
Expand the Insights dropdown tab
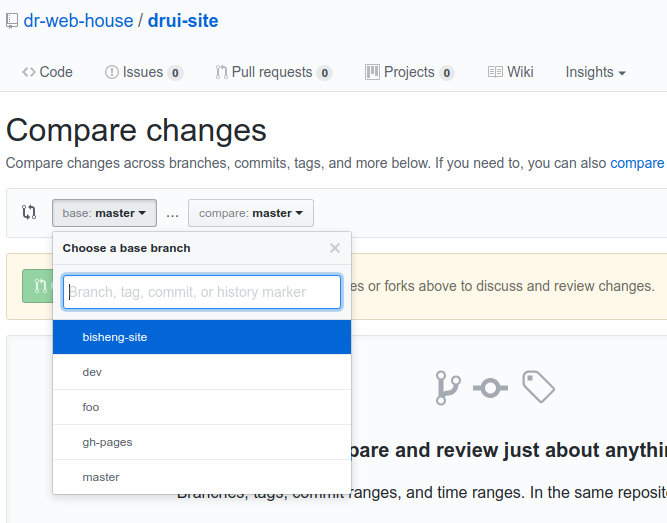coord(596,72)
